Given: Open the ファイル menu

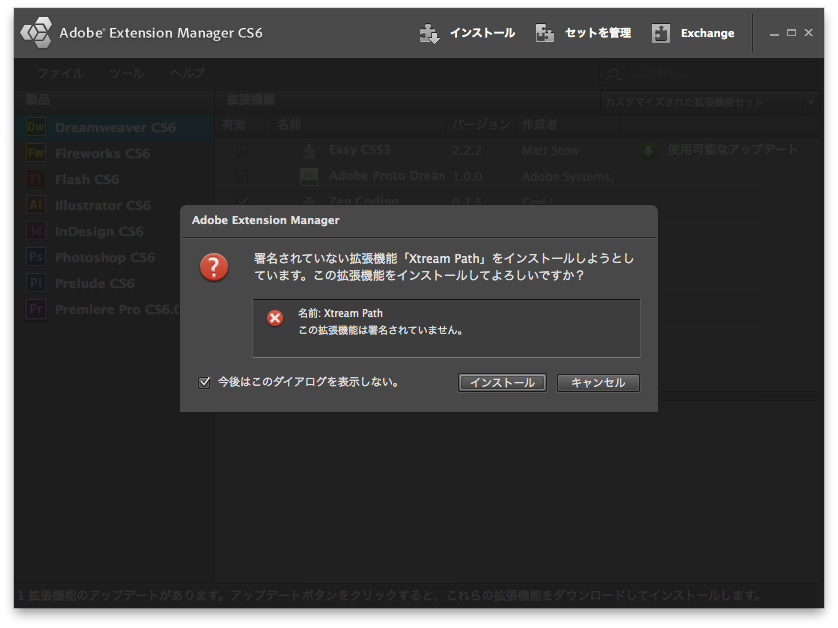Looking at the screenshot, I should click(60, 73).
